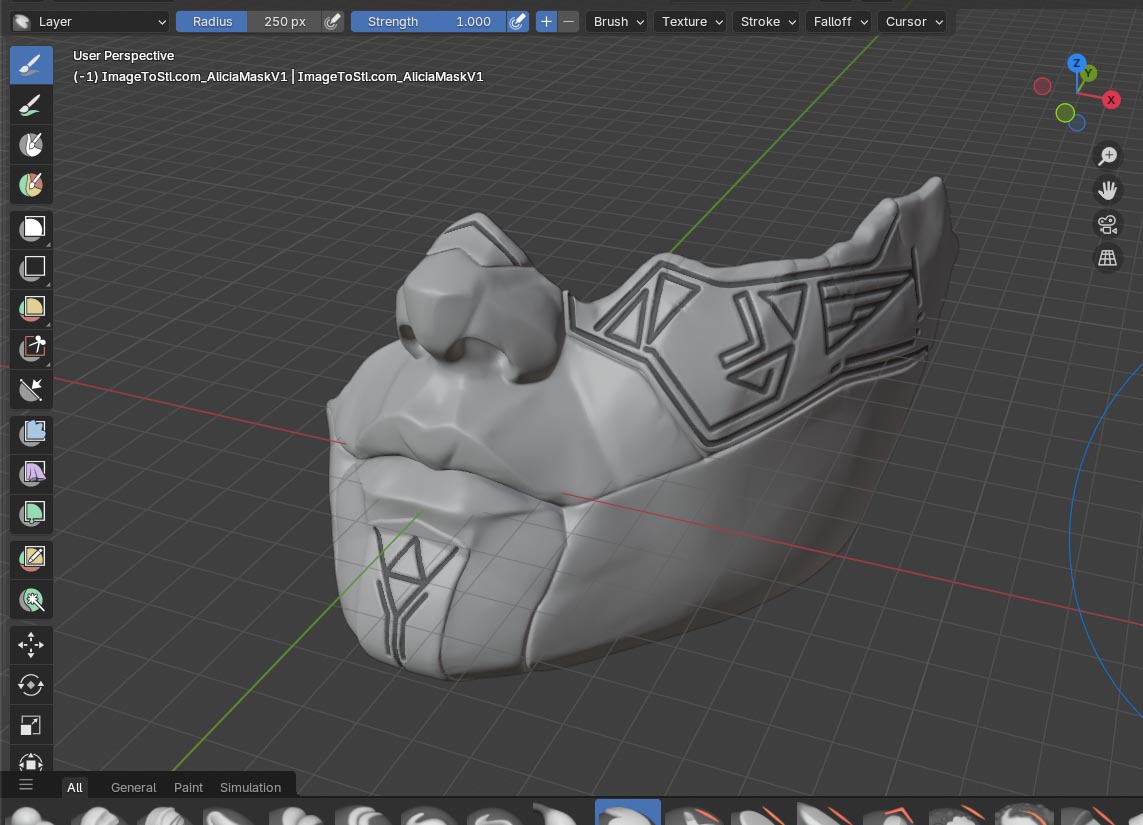Pick the Cloth Filter tool
Image resolution: width=1143 pixels, height=825 pixels.
[31, 472]
